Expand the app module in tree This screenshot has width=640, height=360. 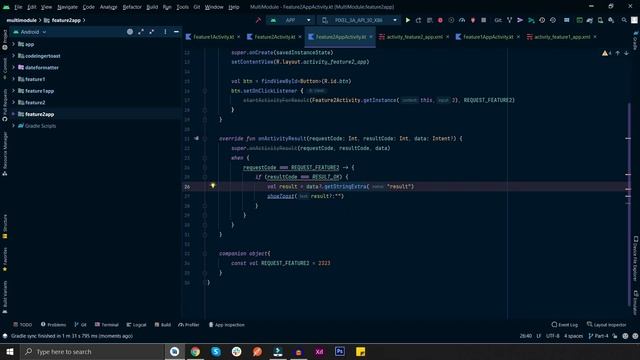point(13,44)
